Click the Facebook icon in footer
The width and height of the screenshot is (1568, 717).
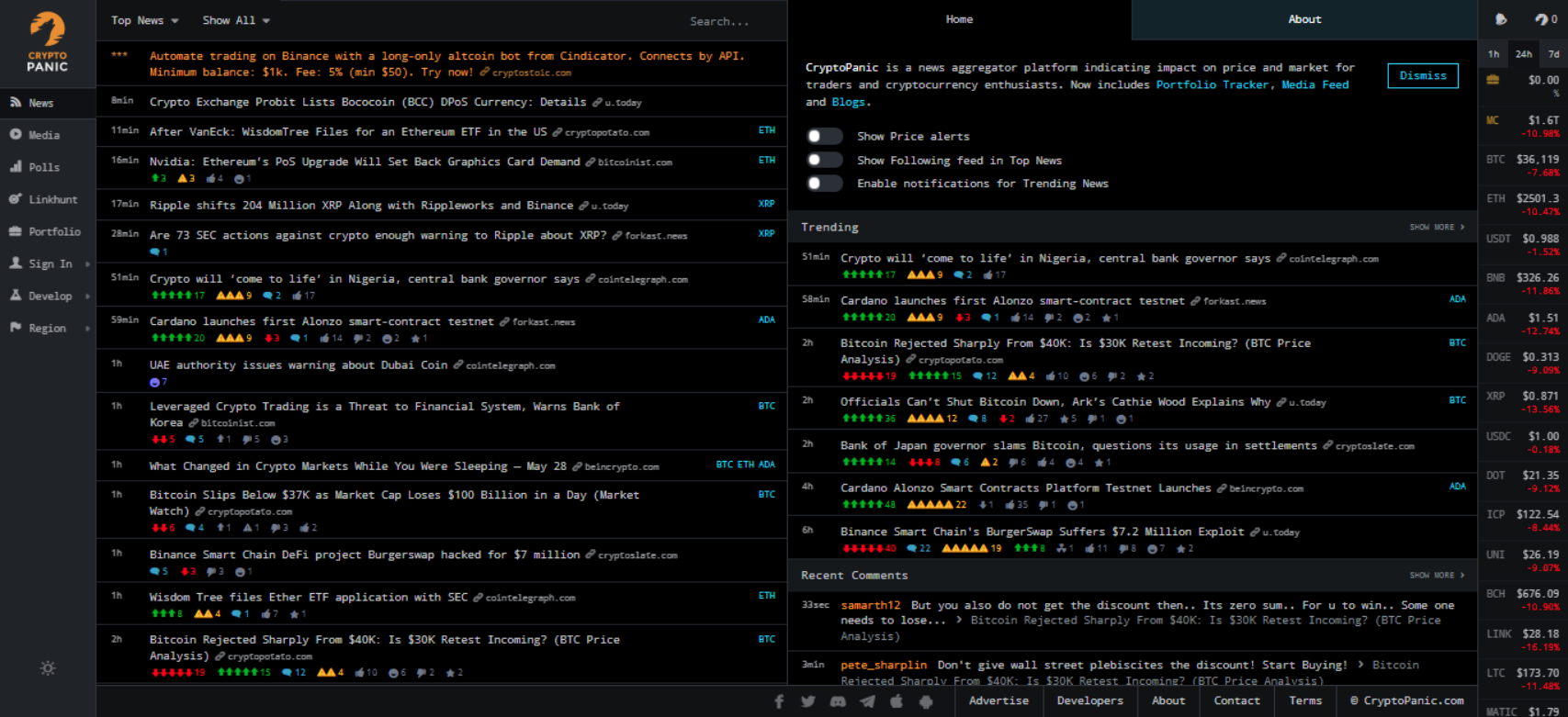tap(779, 701)
